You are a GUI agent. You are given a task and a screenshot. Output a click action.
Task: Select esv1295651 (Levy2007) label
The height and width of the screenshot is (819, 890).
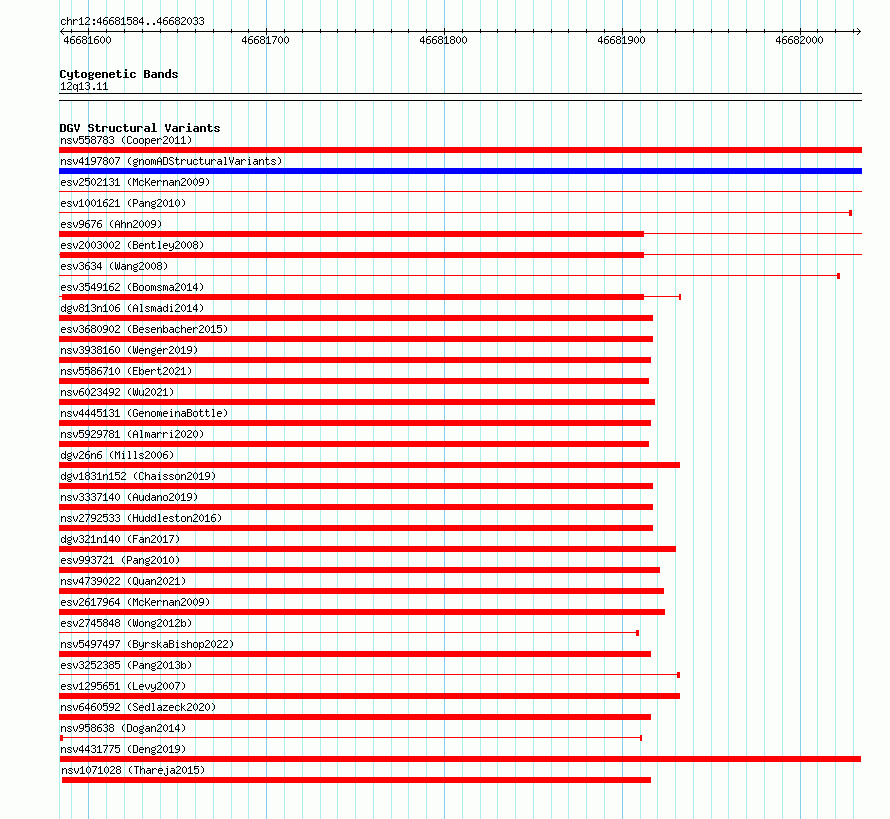click(x=123, y=686)
